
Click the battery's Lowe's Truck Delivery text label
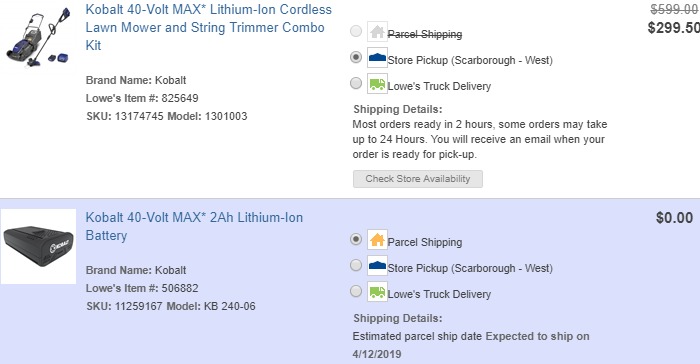tap(439, 294)
